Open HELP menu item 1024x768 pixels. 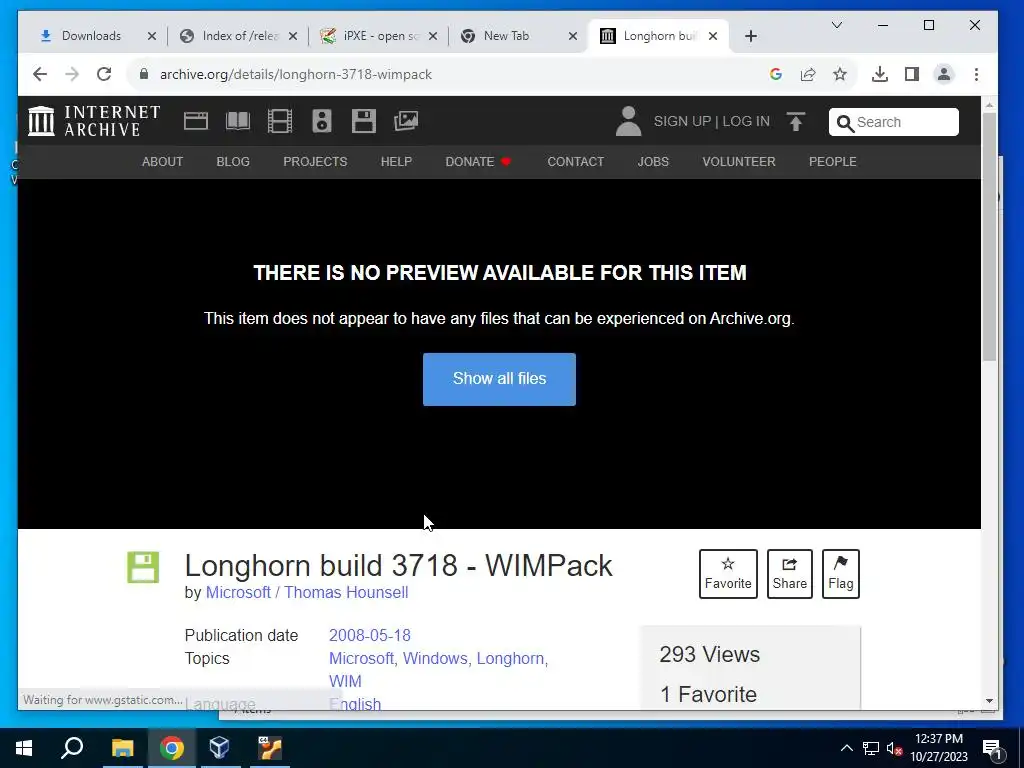tap(396, 161)
